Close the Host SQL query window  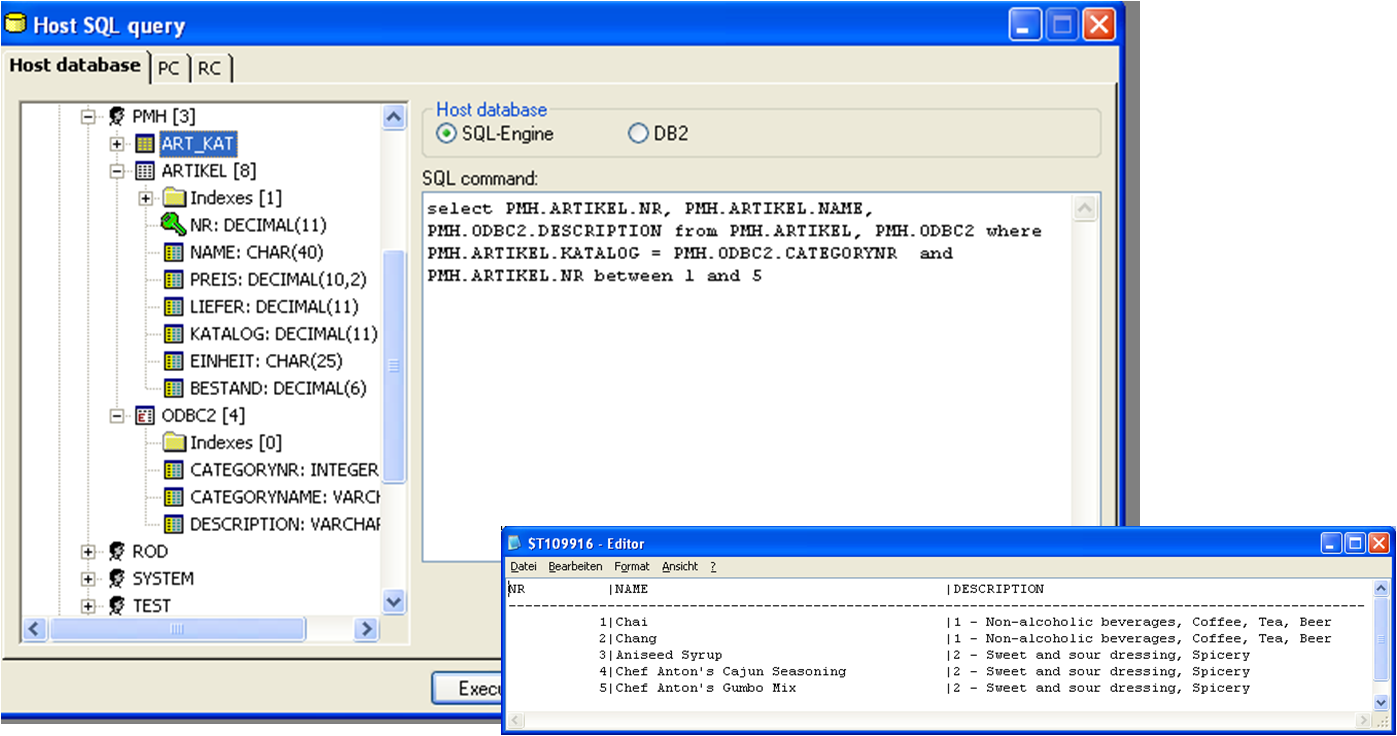click(1099, 25)
